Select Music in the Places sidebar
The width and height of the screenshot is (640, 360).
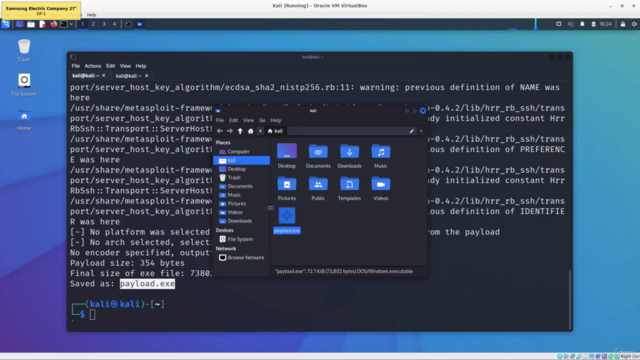(241, 195)
